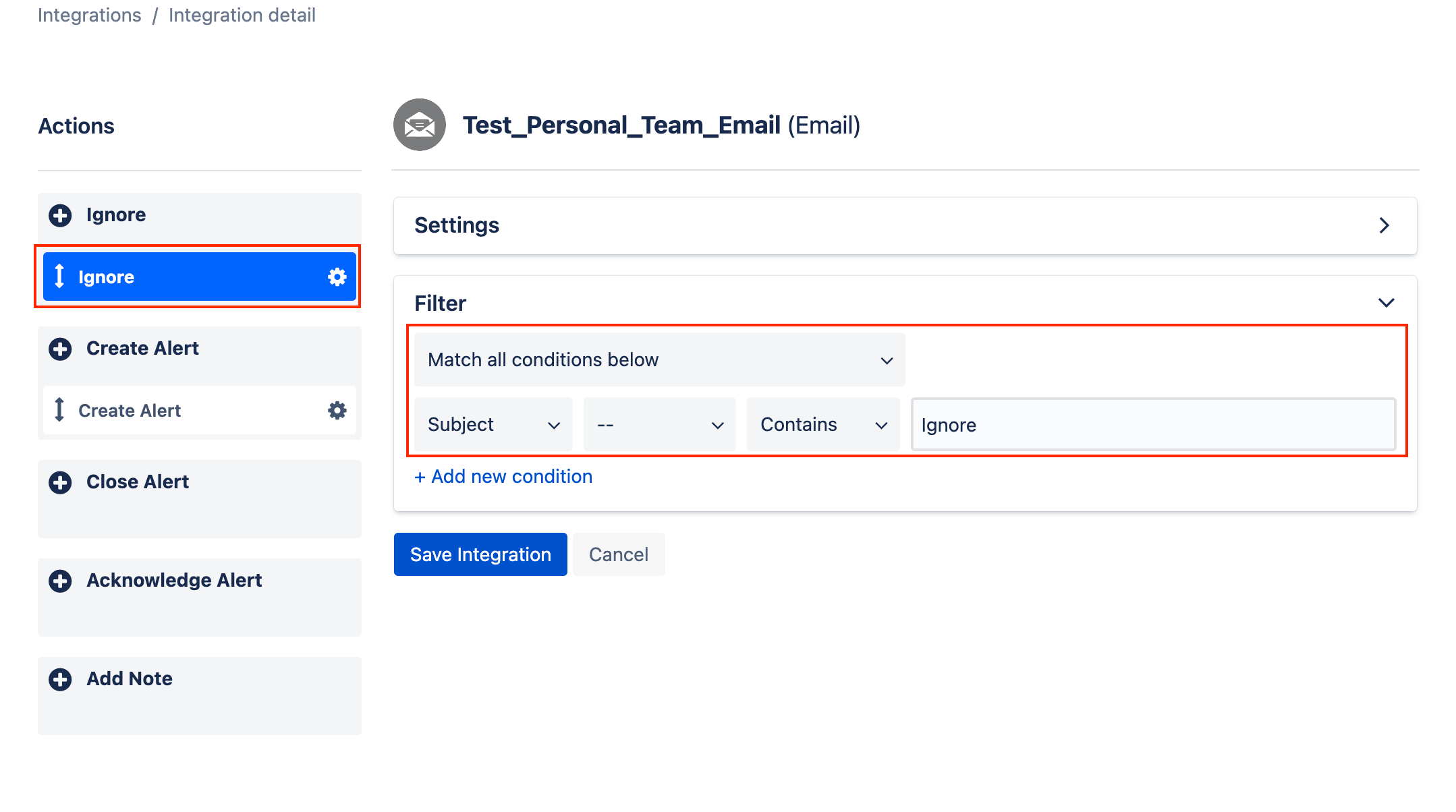Image resolution: width=1456 pixels, height=812 pixels.
Task: Click the Integration detail breadcrumb
Action: pos(242,15)
